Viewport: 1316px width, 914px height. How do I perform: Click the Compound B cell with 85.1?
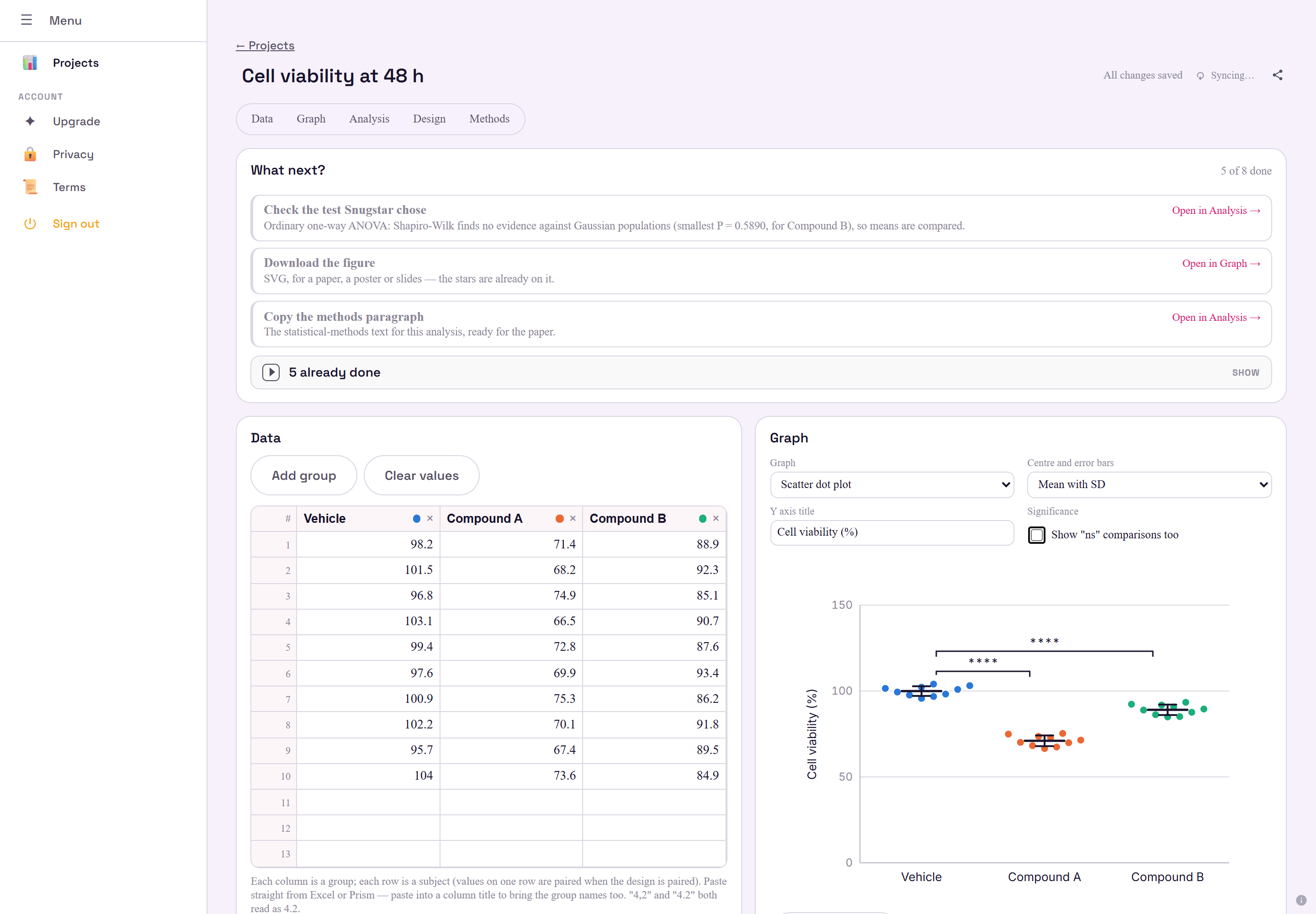tap(654, 596)
